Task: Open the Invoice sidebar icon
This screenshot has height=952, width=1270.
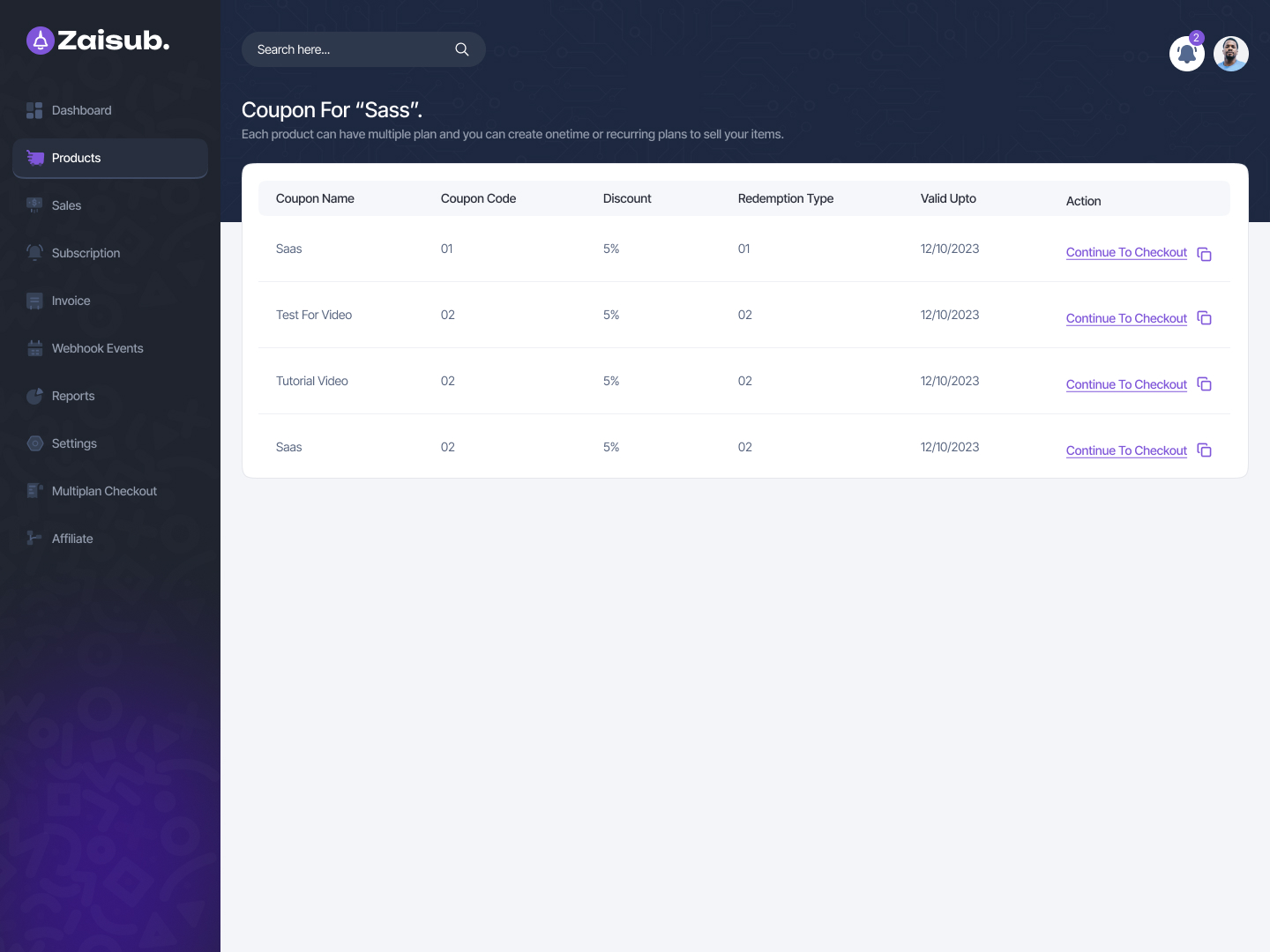Action: [34, 301]
